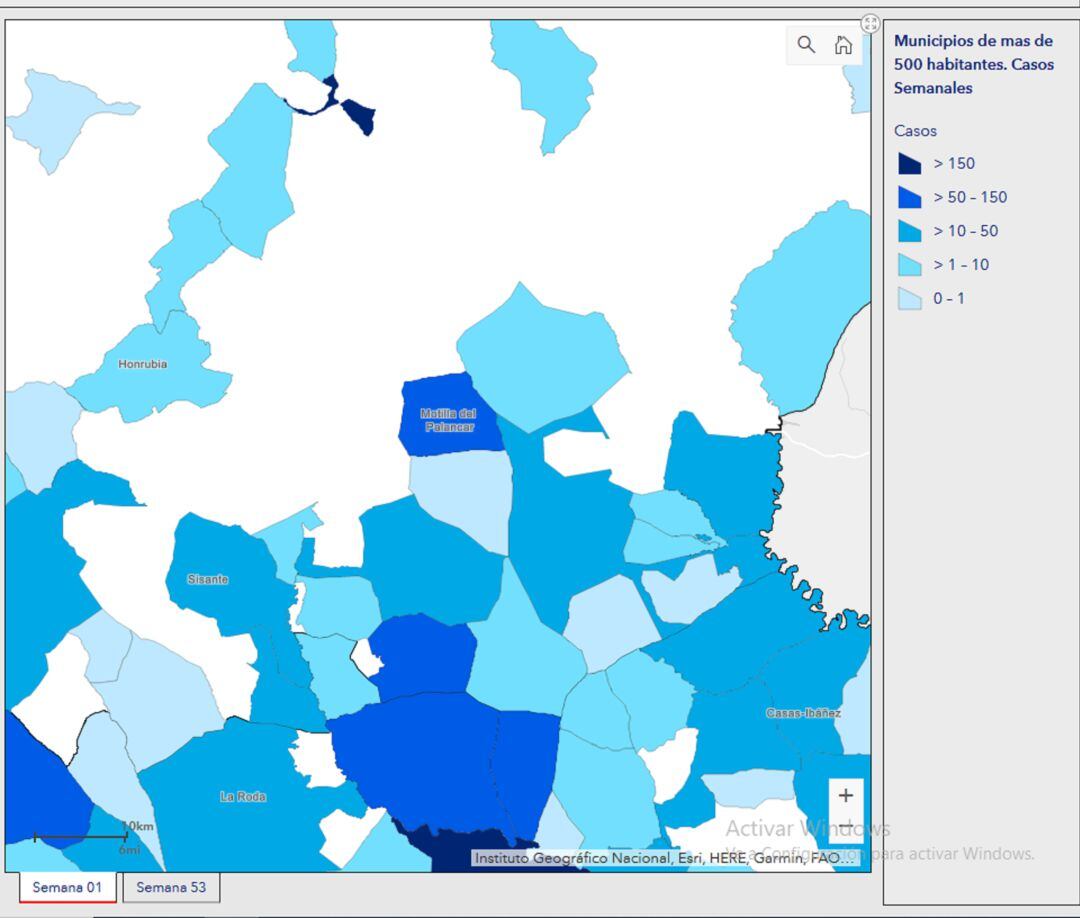Click the '0 - 1' lightest legend swatch
The height and width of the screenshot is (918, 1080).
(x=909, y=299)
